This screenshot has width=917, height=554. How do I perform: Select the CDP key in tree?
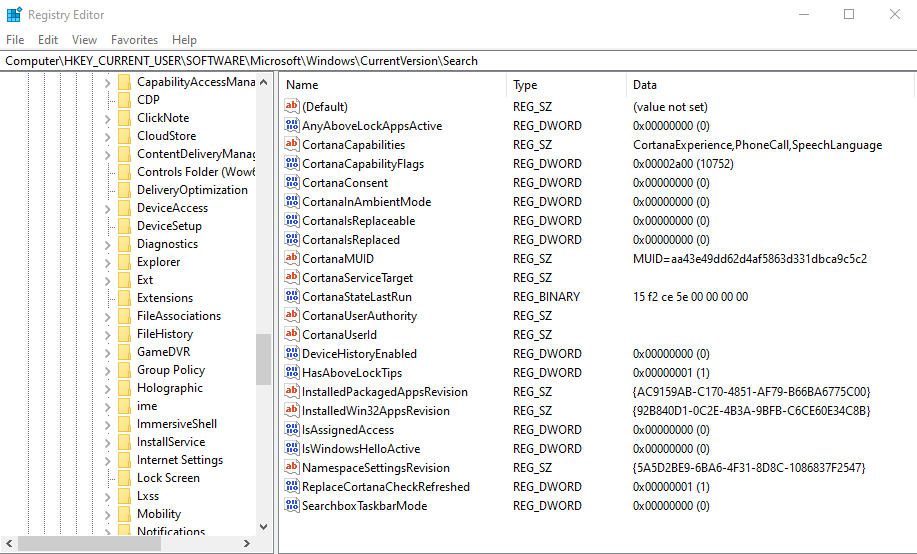pos(148,99)
